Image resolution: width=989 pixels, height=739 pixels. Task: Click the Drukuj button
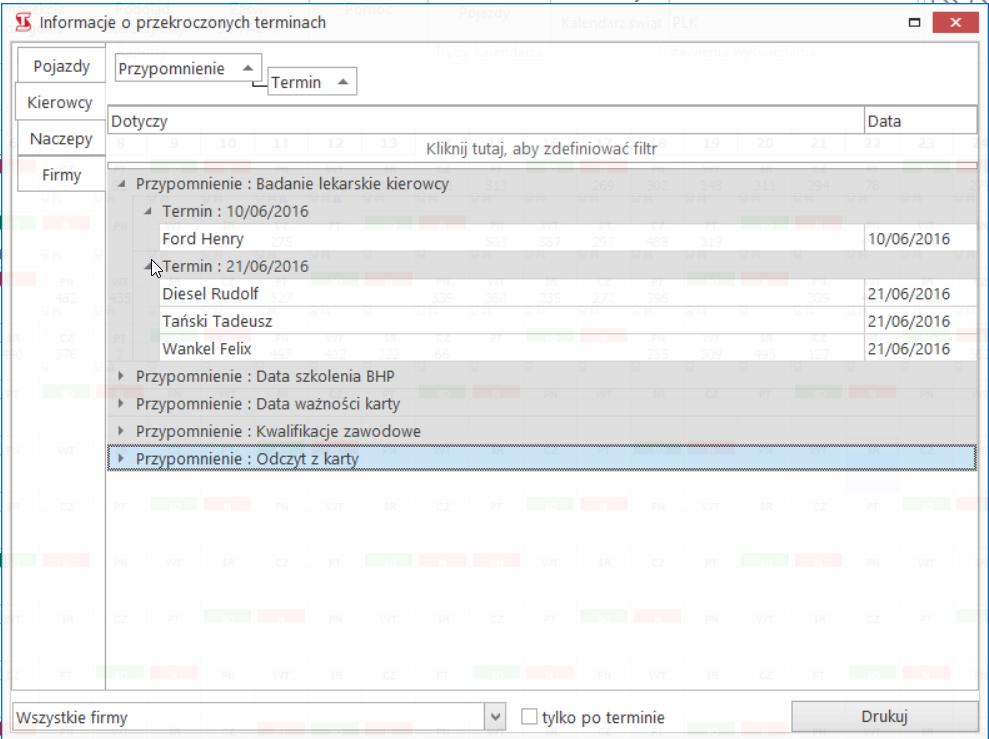click(x=884, y=716)
